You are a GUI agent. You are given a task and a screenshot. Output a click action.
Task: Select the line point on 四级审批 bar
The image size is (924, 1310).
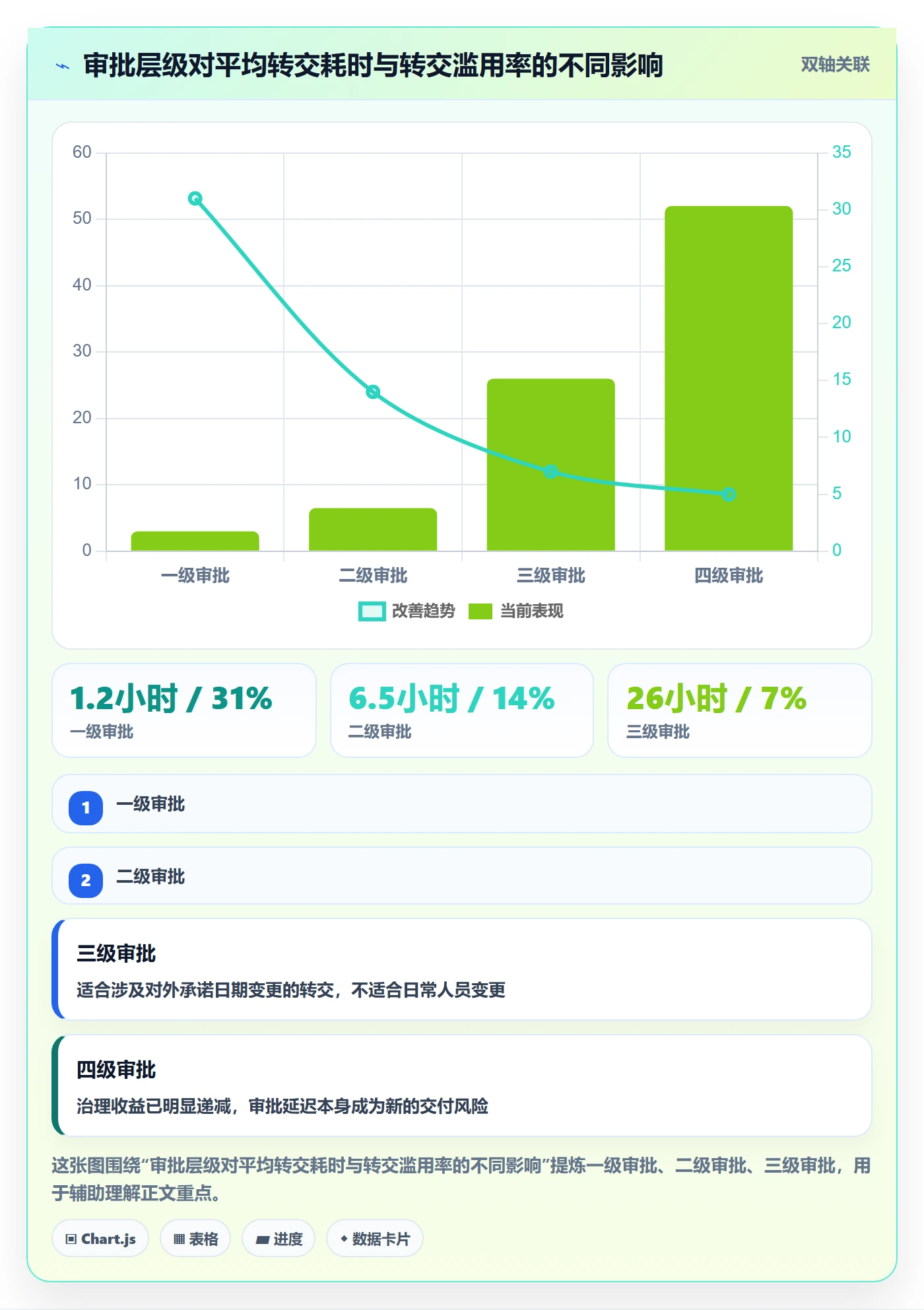[x=729, y=495]
